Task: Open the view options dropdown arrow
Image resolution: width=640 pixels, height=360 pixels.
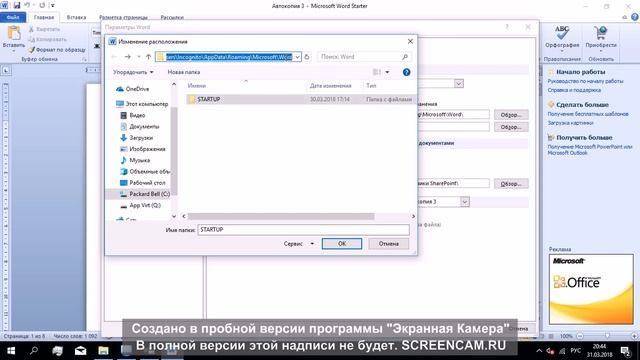Action: click(387, 72)
